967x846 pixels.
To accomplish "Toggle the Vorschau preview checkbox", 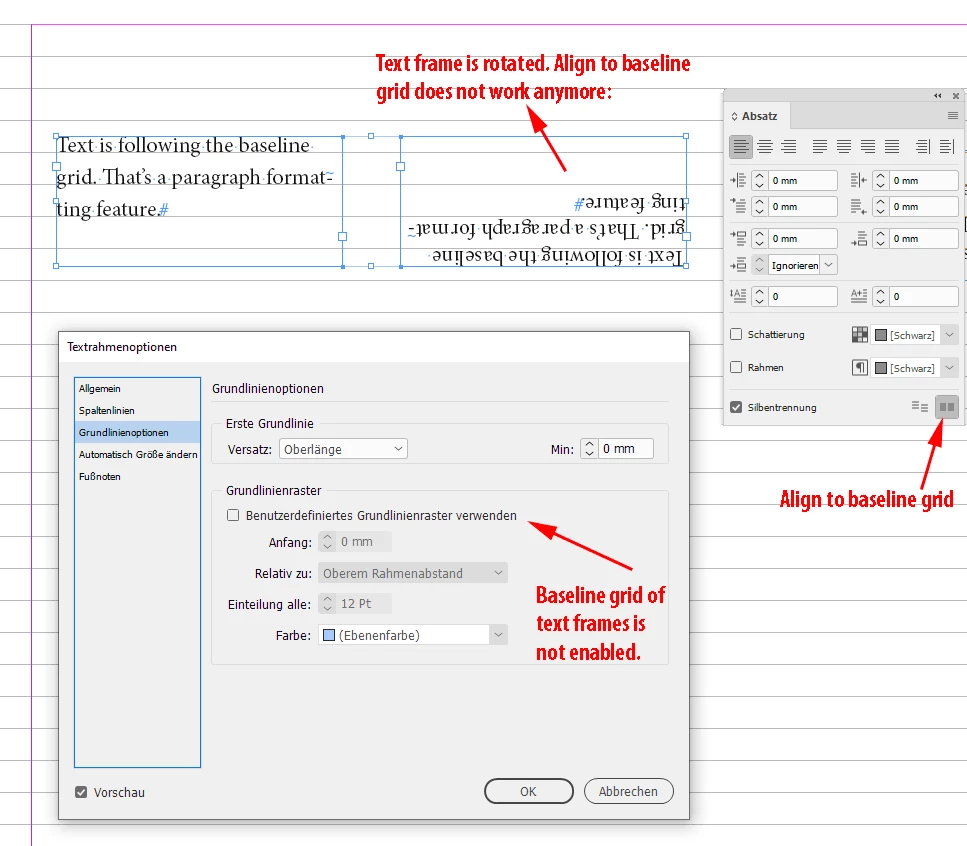I will (x=81, y=792).
